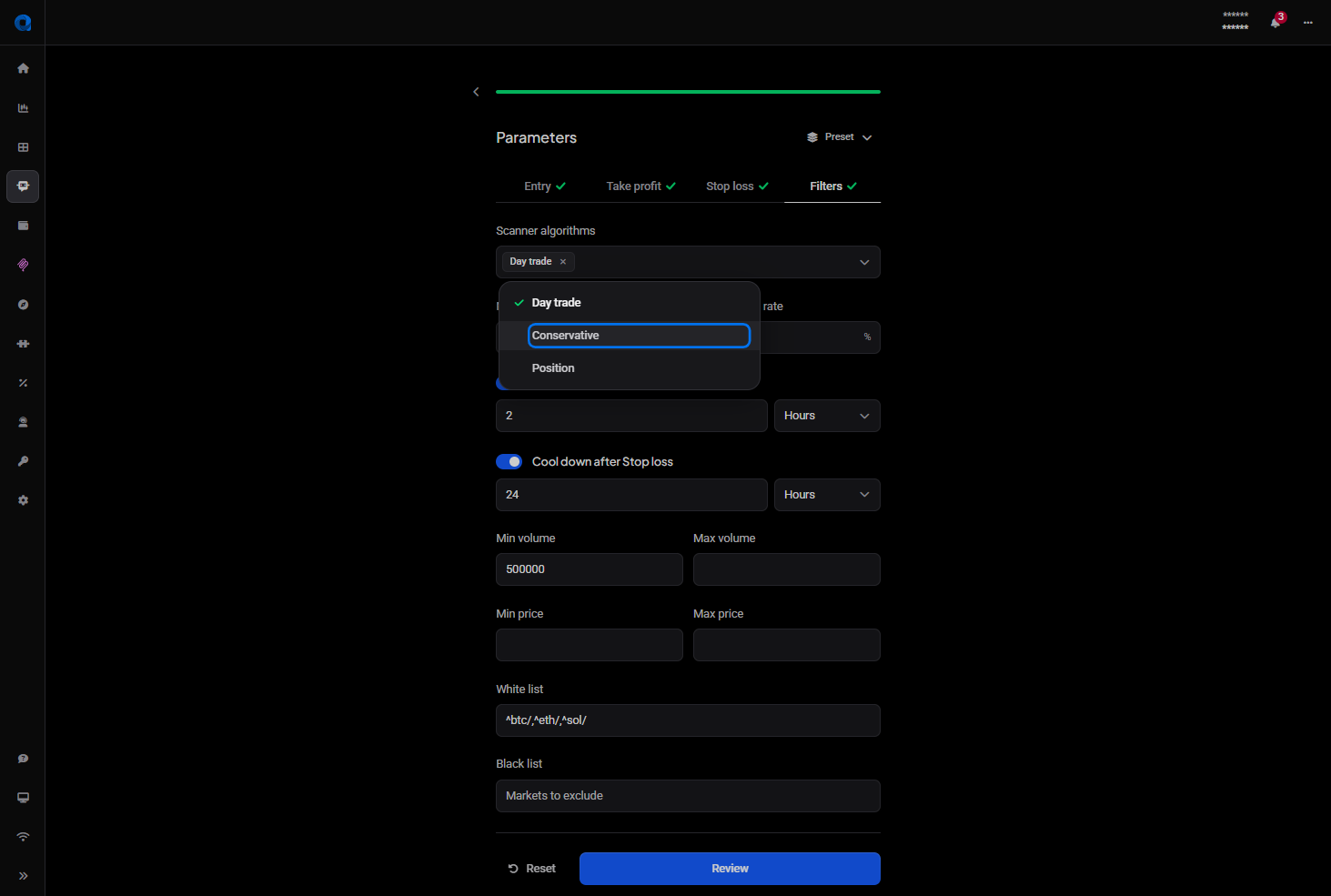Click the empty Min price field

pos(590,645)
